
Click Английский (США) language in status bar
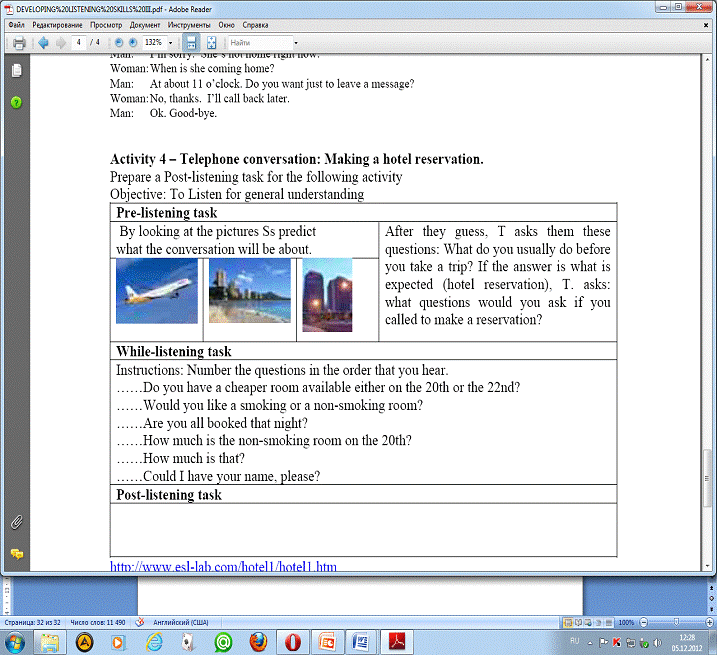click(x=185, y=621)
